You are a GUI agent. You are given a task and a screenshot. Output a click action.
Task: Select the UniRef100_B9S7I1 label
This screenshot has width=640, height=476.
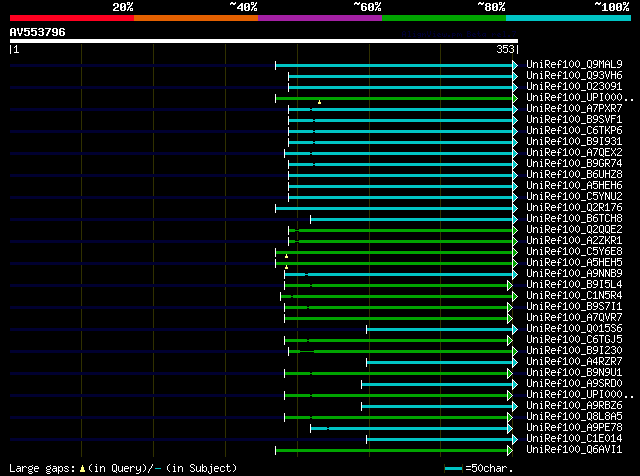coord(574,307)
